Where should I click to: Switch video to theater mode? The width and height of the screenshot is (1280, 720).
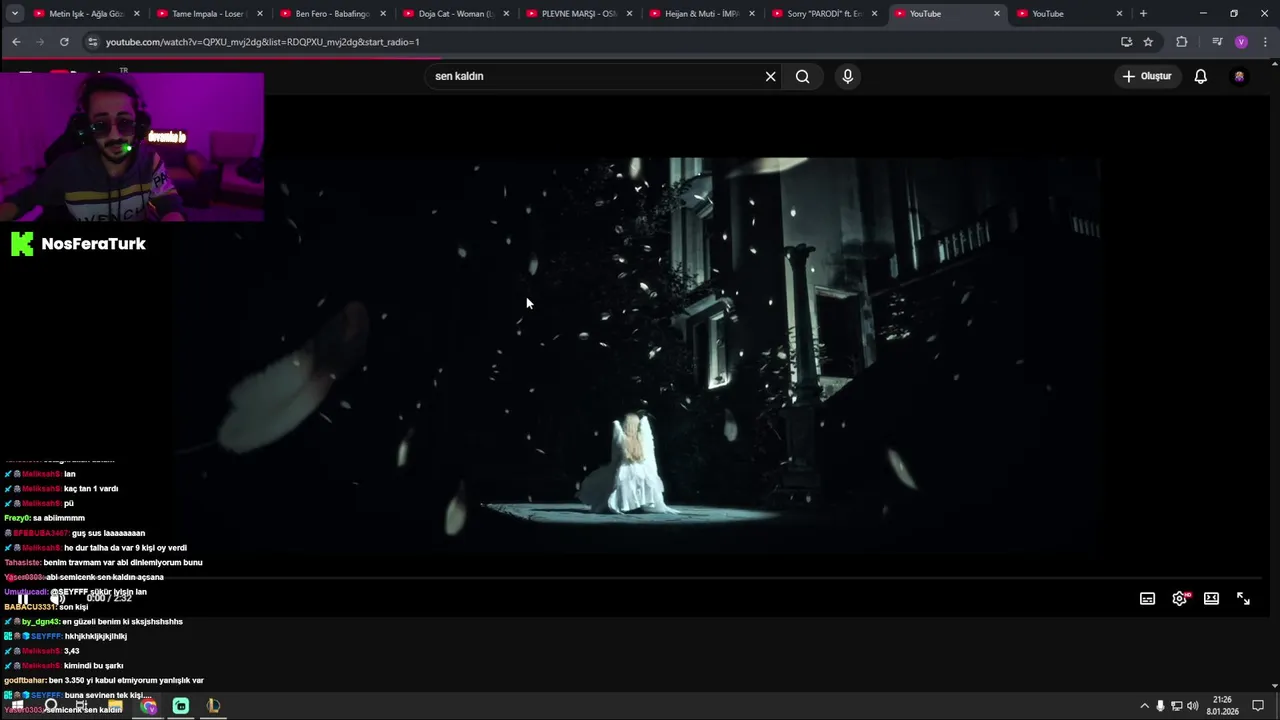click(x=1211, y=599)
